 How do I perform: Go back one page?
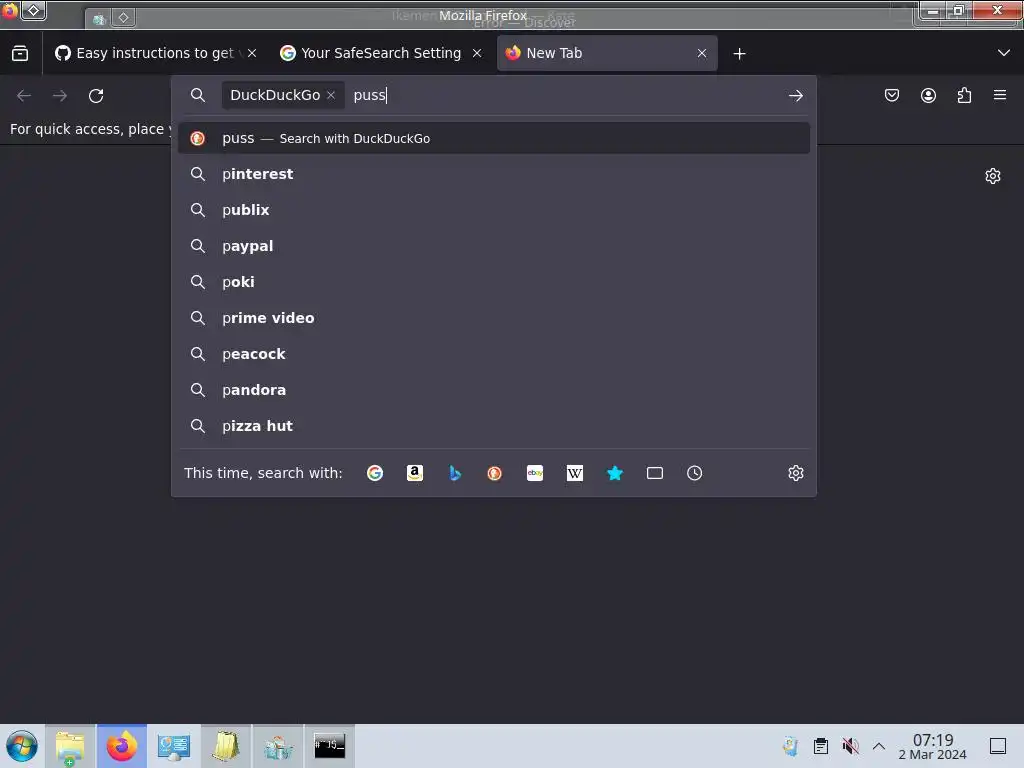tap(24, 95)
